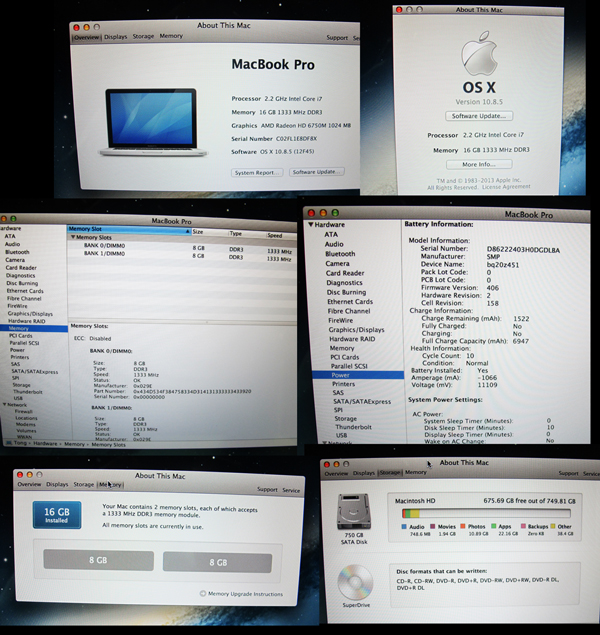600x635 pixels.
Task: Click the blue Audio storage legend swatch
Action: click(x=404, y=526)
